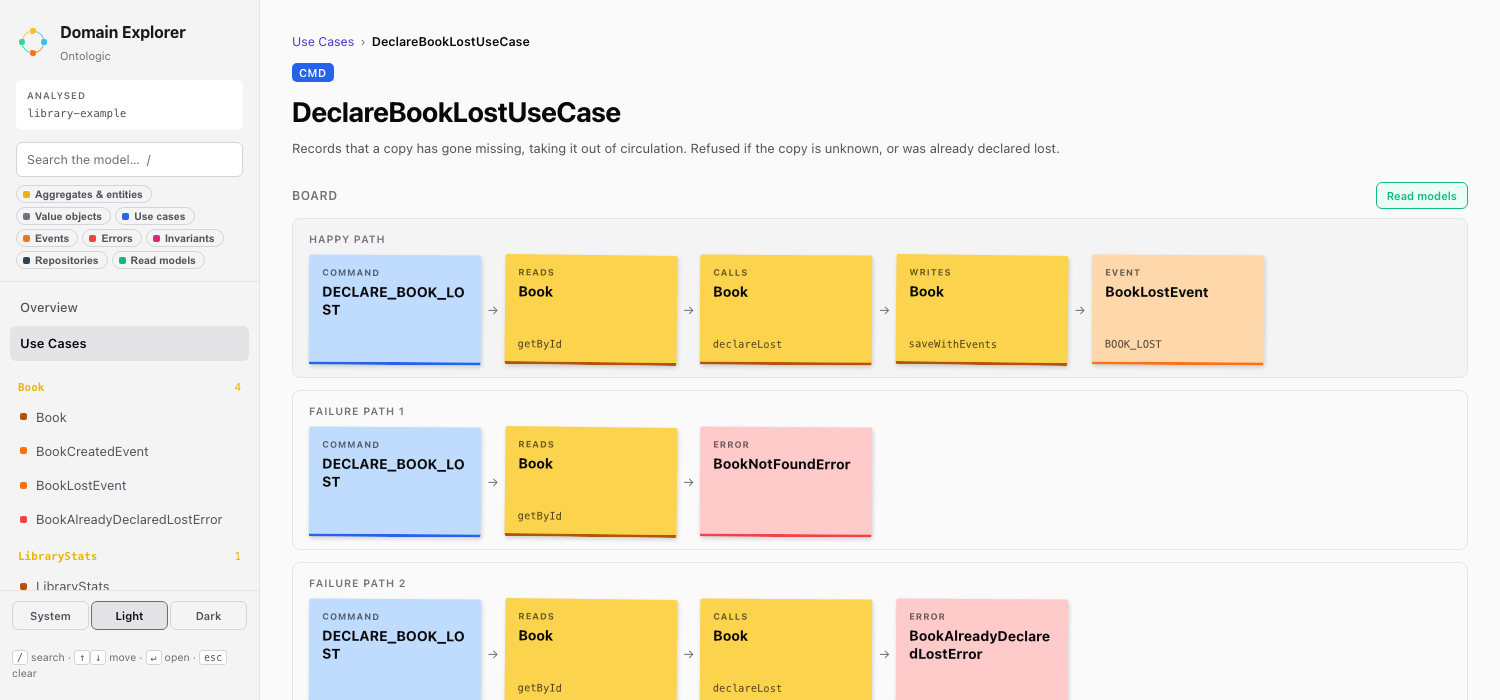The height and width of the screenshot is (700, 1500).
Task: Click the Domain Explorer logo icon
Action: [33, 42]
